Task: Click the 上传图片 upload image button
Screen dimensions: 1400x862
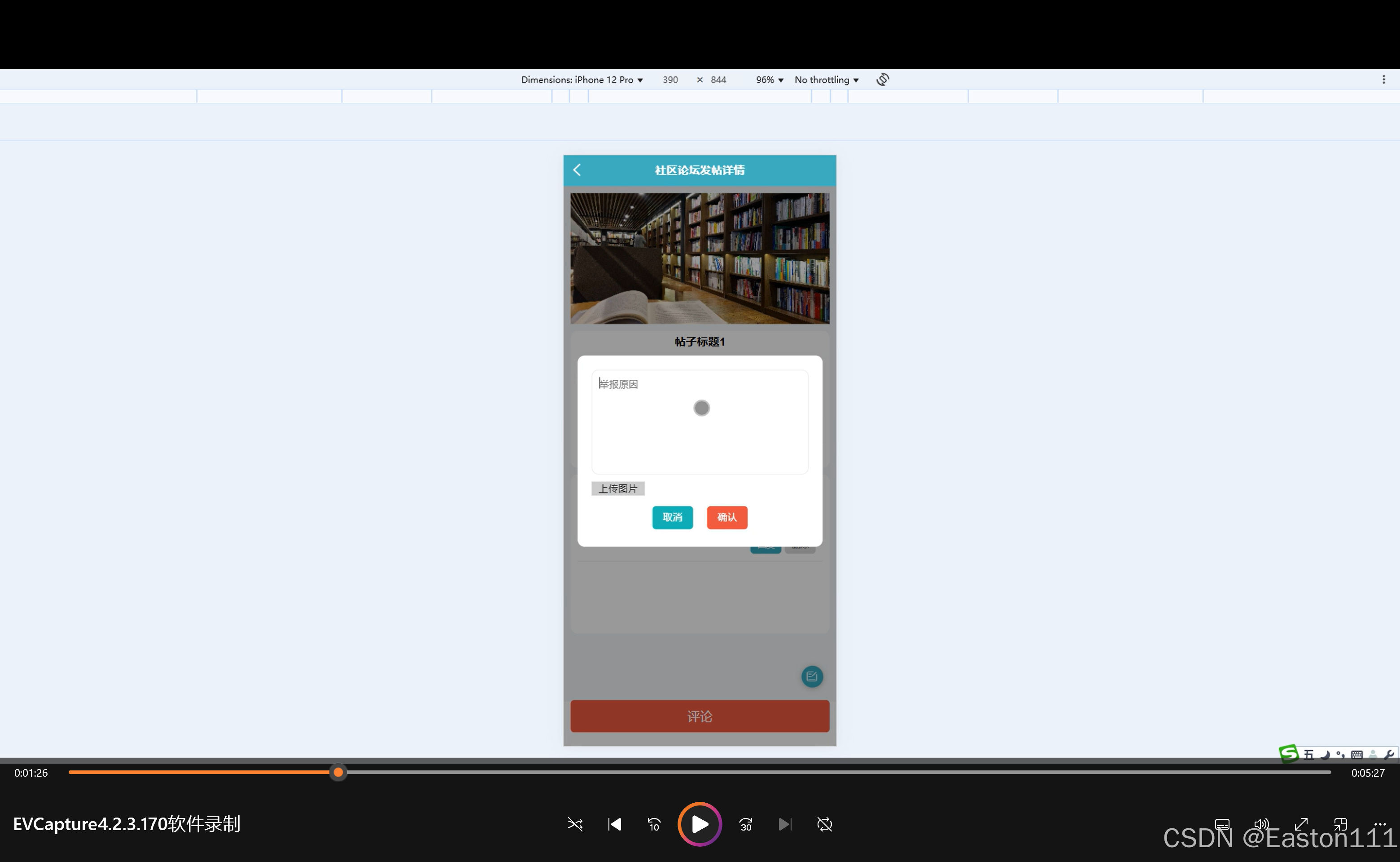Action: pyautogui.click(x=618, y=488)
